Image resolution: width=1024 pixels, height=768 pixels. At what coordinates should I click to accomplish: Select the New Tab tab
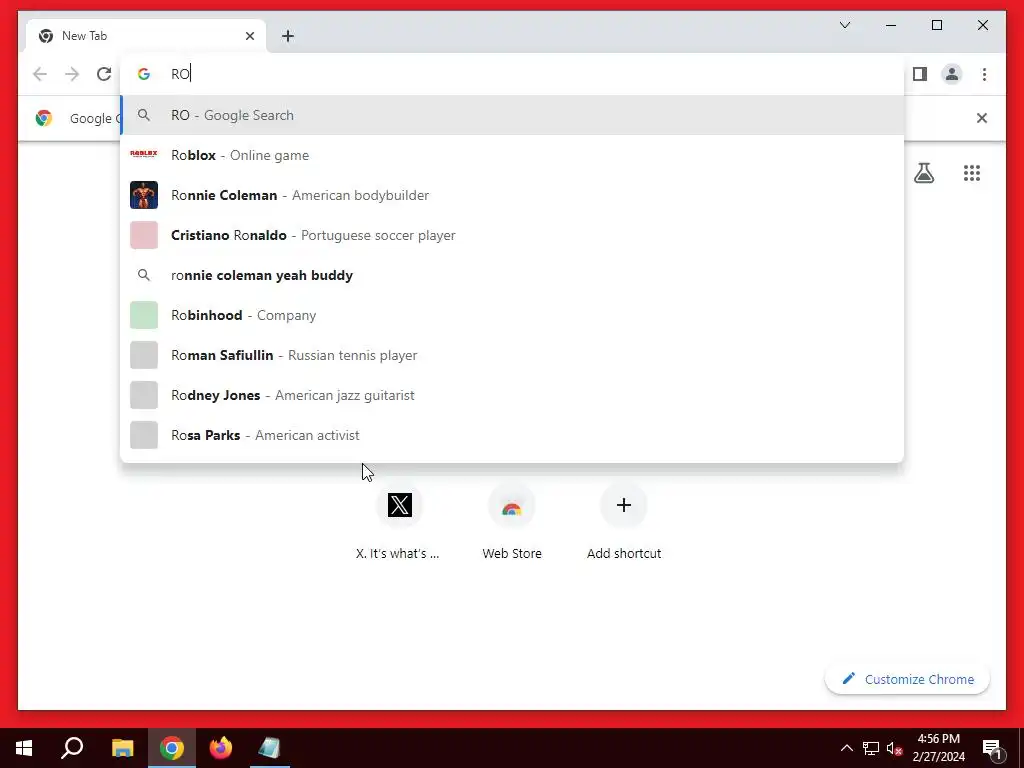(x=146, y=36)
